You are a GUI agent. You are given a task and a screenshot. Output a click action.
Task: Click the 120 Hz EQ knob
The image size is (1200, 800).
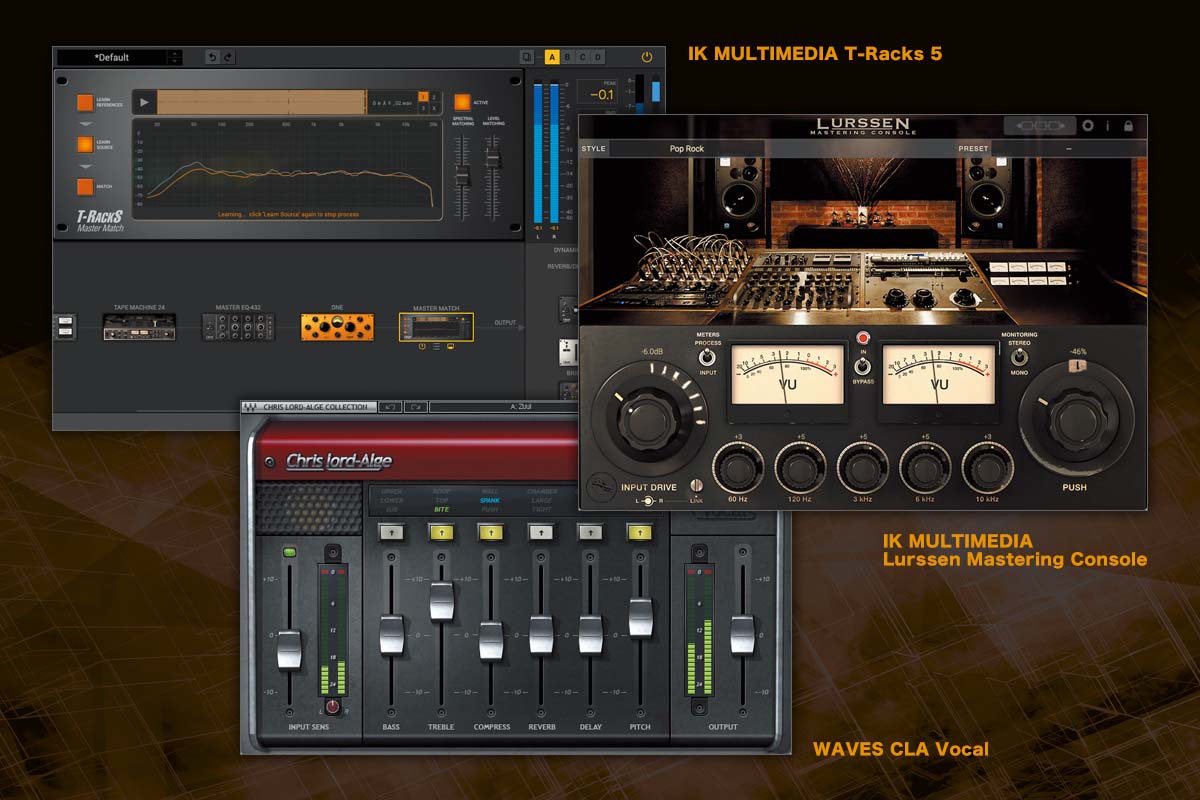pyautogui.click(x=800, y=468)
